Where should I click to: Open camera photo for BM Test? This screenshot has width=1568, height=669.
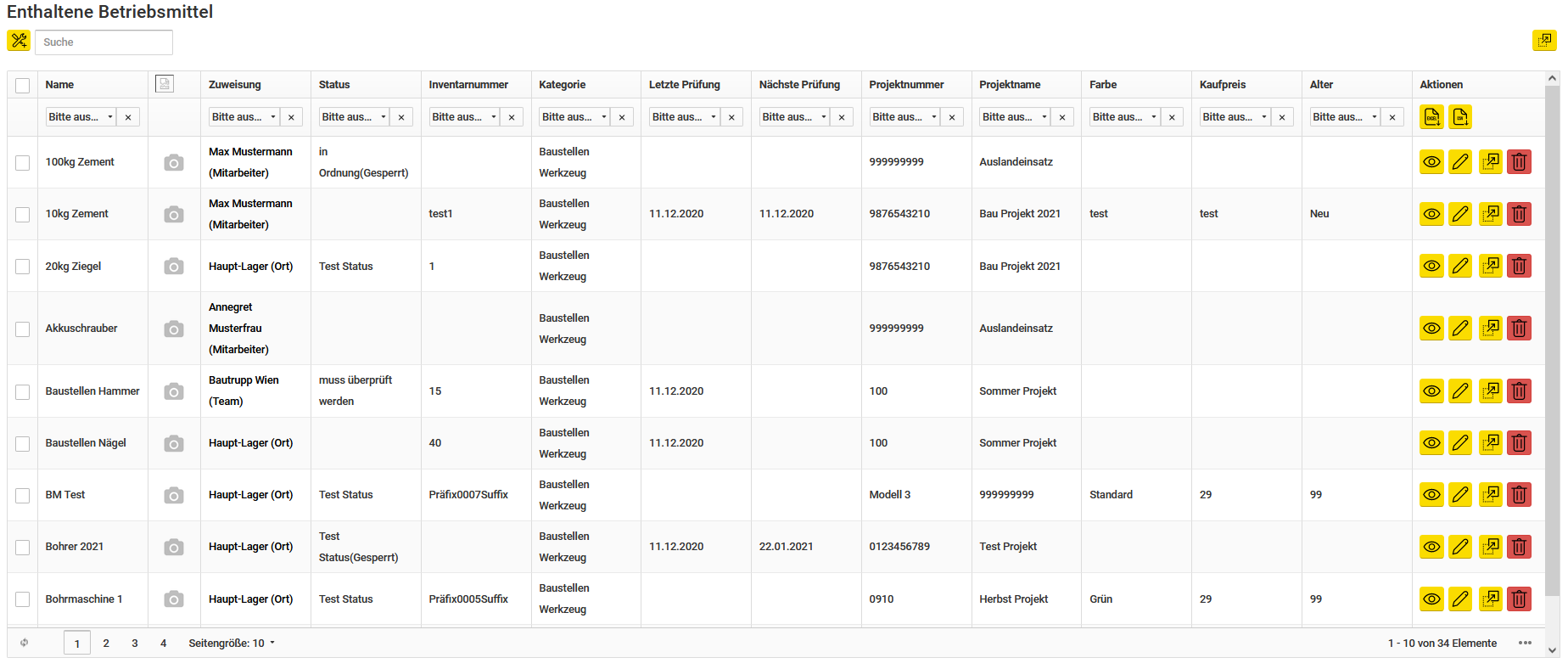pyautogui.click(x=174, y=495)
